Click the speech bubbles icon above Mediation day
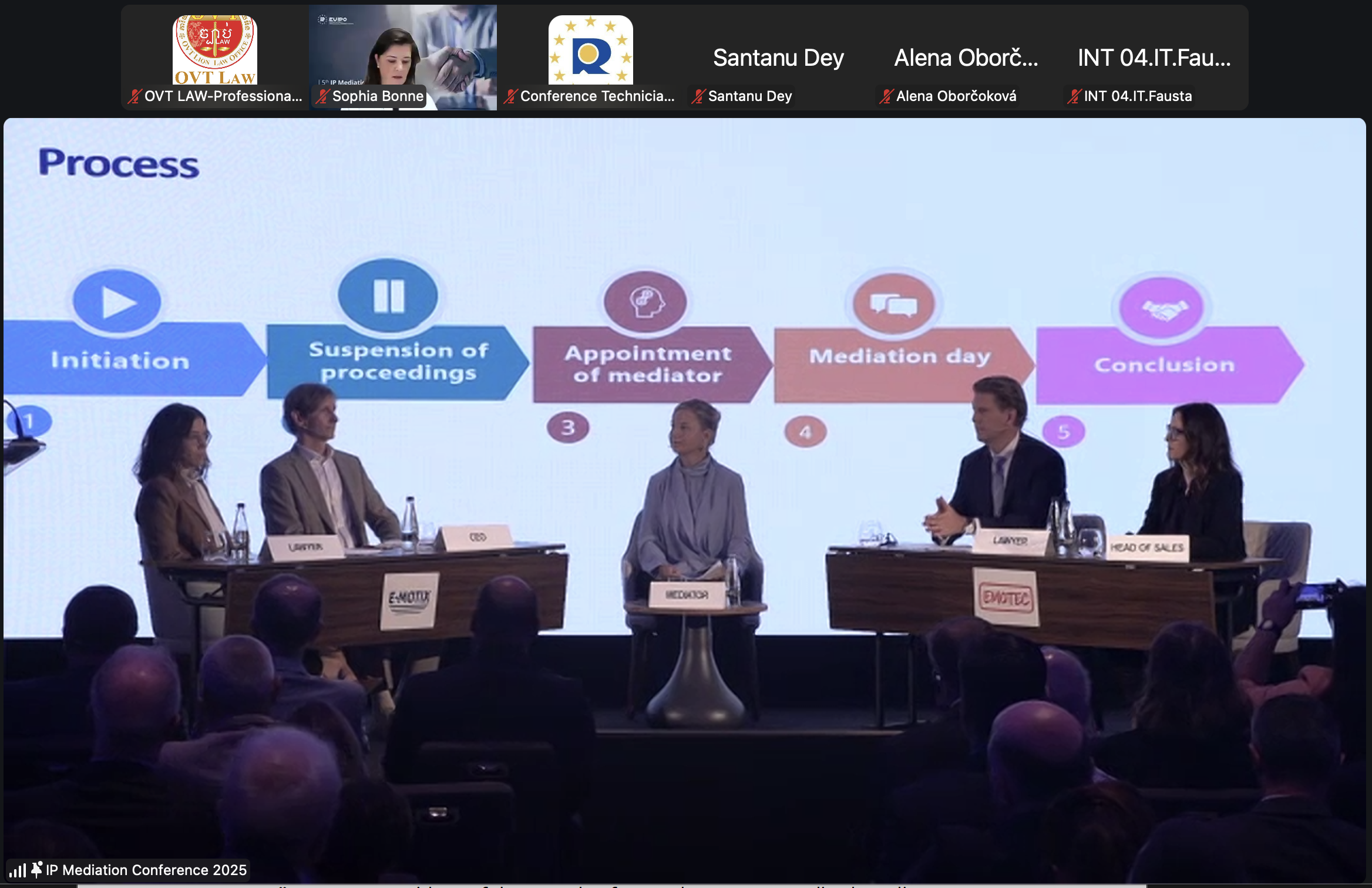The image size is (1372, 888). 893,305
